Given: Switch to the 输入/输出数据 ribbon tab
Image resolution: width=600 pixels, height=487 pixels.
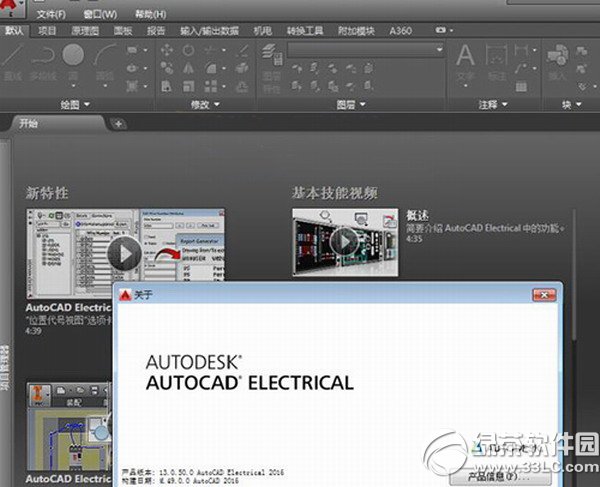Looking at the screenshot, I should point(209,31).
